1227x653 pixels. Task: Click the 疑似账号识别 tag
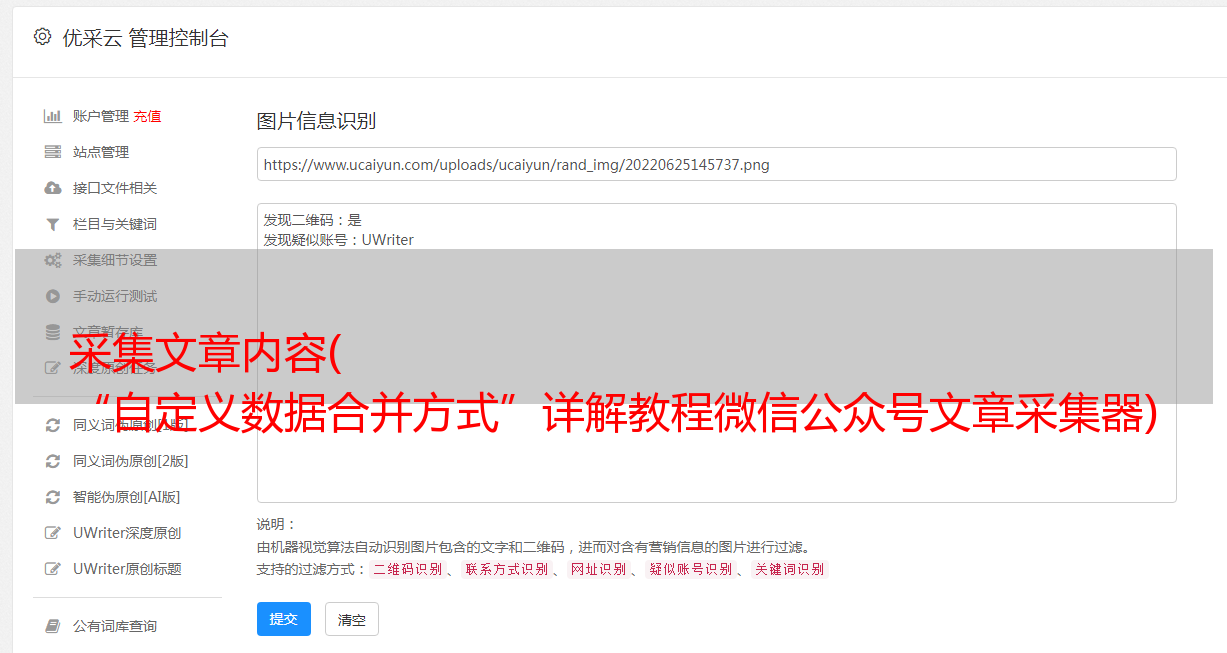click(x=691, y=569)
